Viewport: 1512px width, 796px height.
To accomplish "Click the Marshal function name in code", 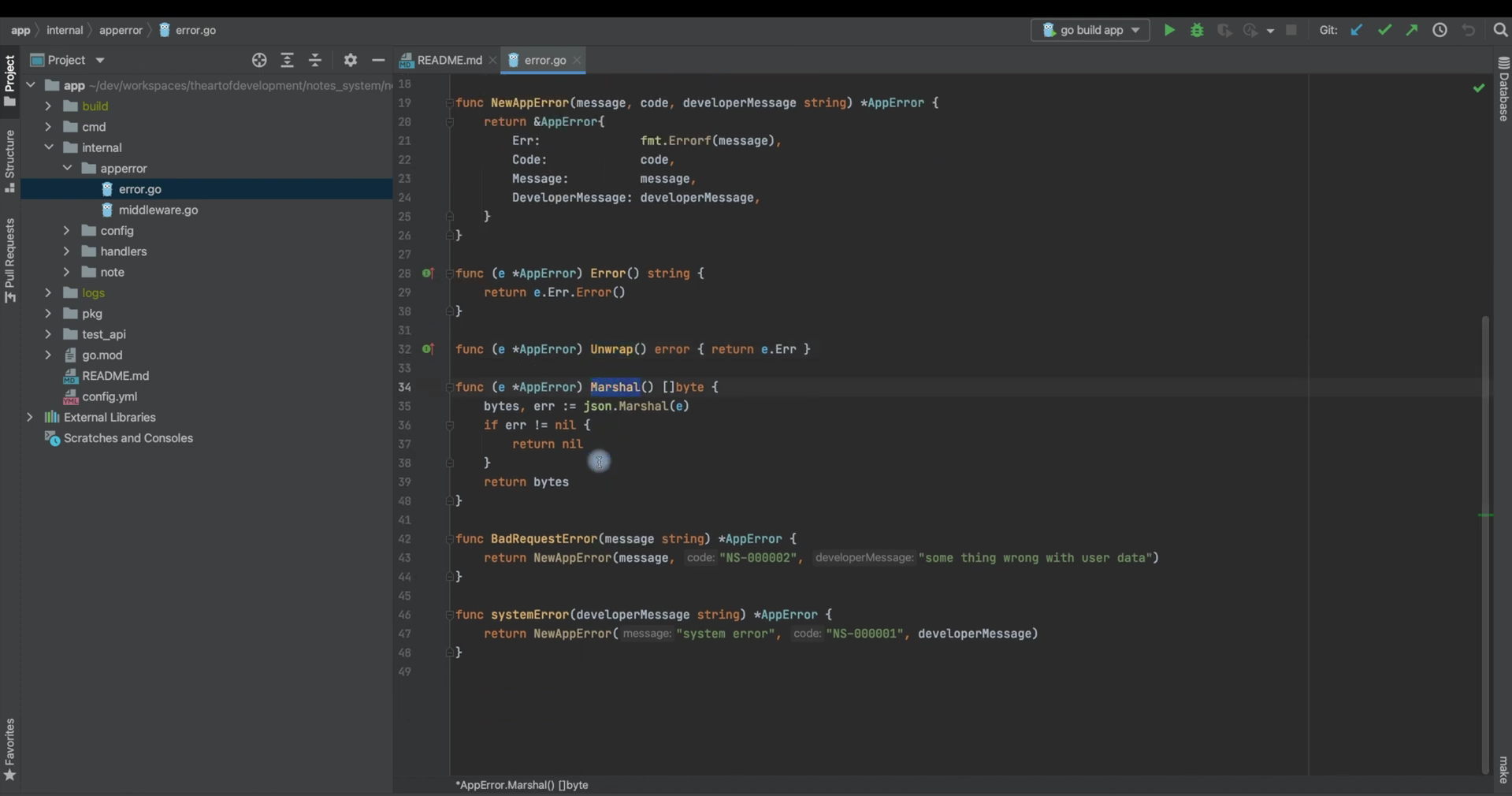I will tap(615, 387).
